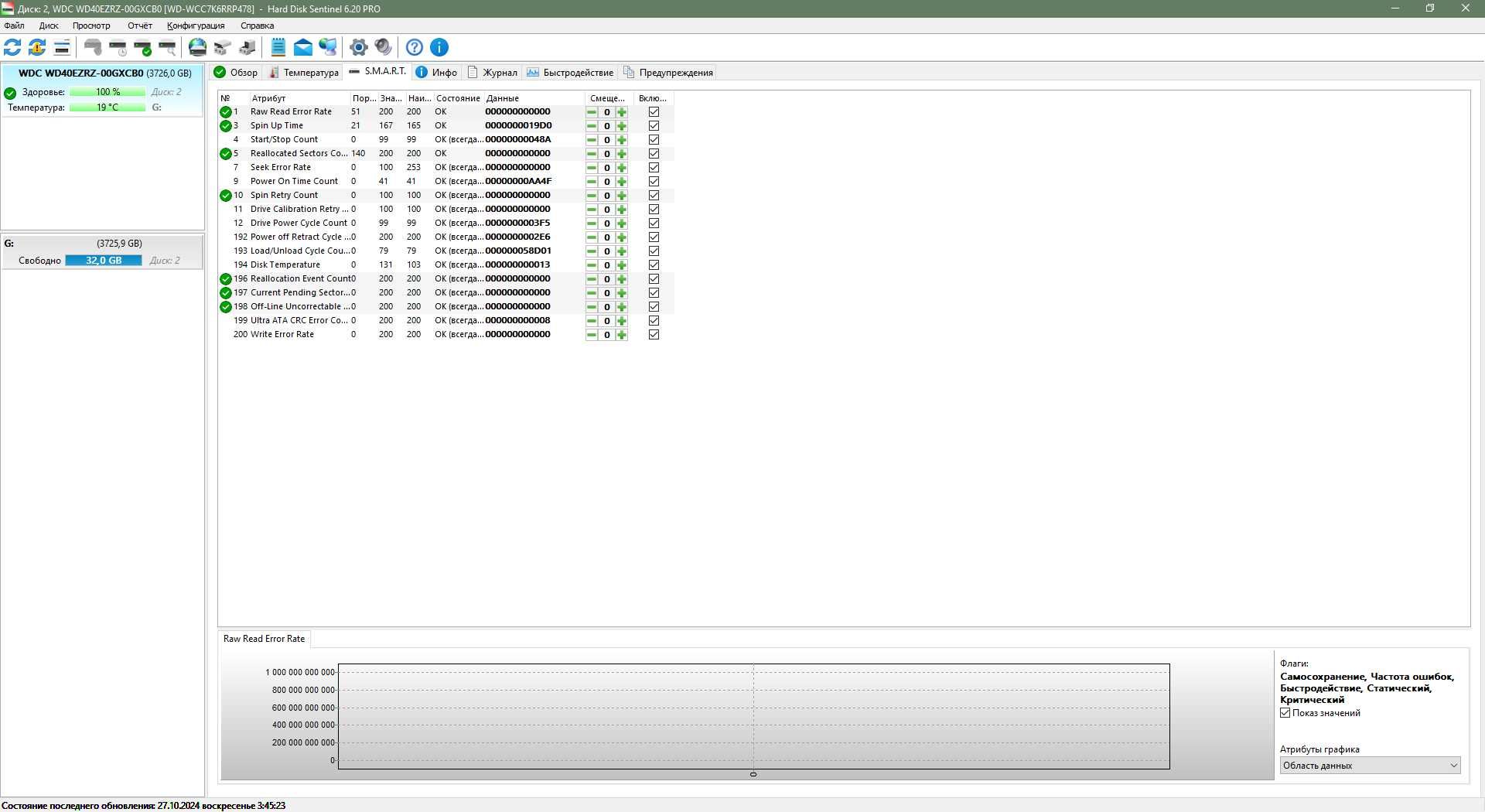The image size is (1485, 812).
Task: Click the two connected drives toolbar icon
Action: point(223,47)
